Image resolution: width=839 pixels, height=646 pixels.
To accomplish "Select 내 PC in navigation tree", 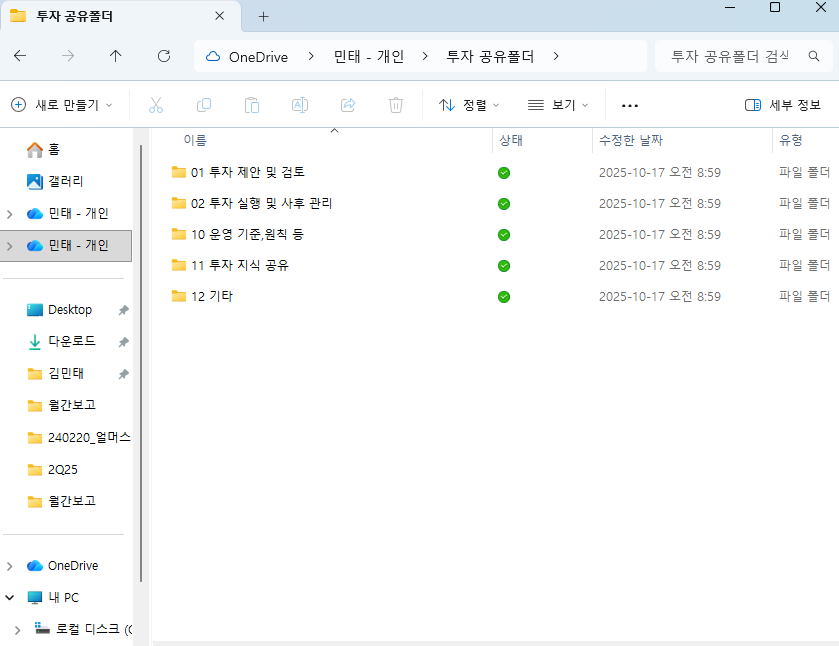I will pyautogui.click(x=53, y=597).
